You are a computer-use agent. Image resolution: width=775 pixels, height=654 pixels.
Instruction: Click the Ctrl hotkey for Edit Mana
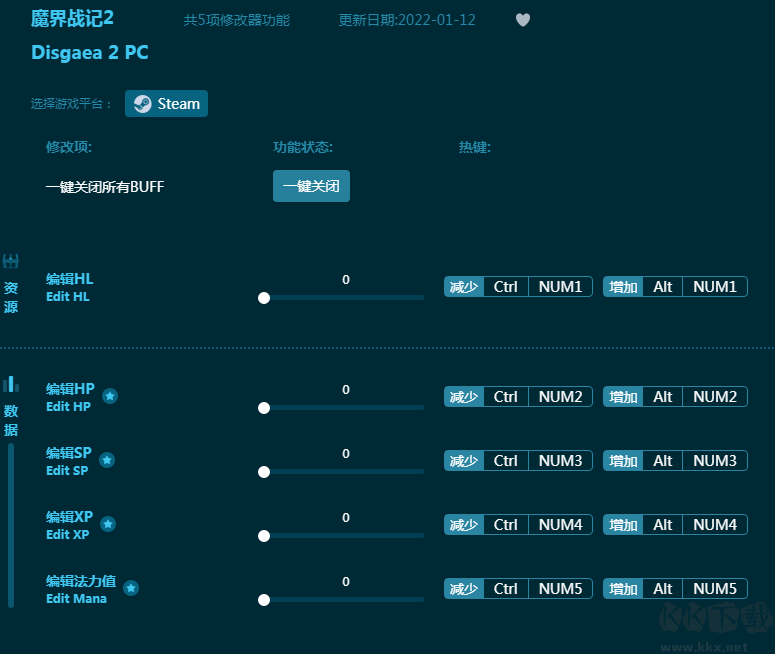pos(505,589)
